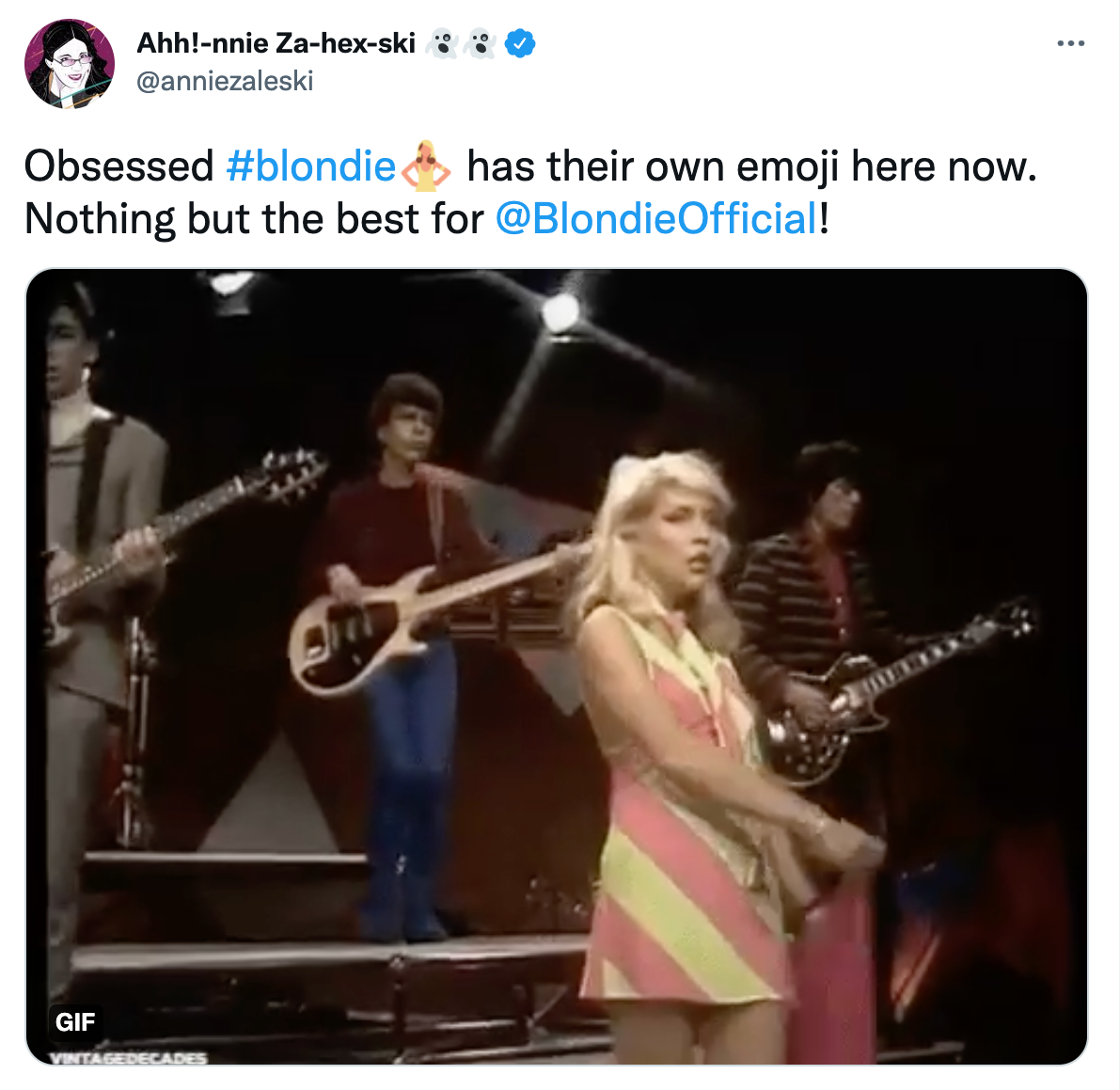Click the first ghost emoji in name
This screenshot has height=1090, width=1120.
442,44
